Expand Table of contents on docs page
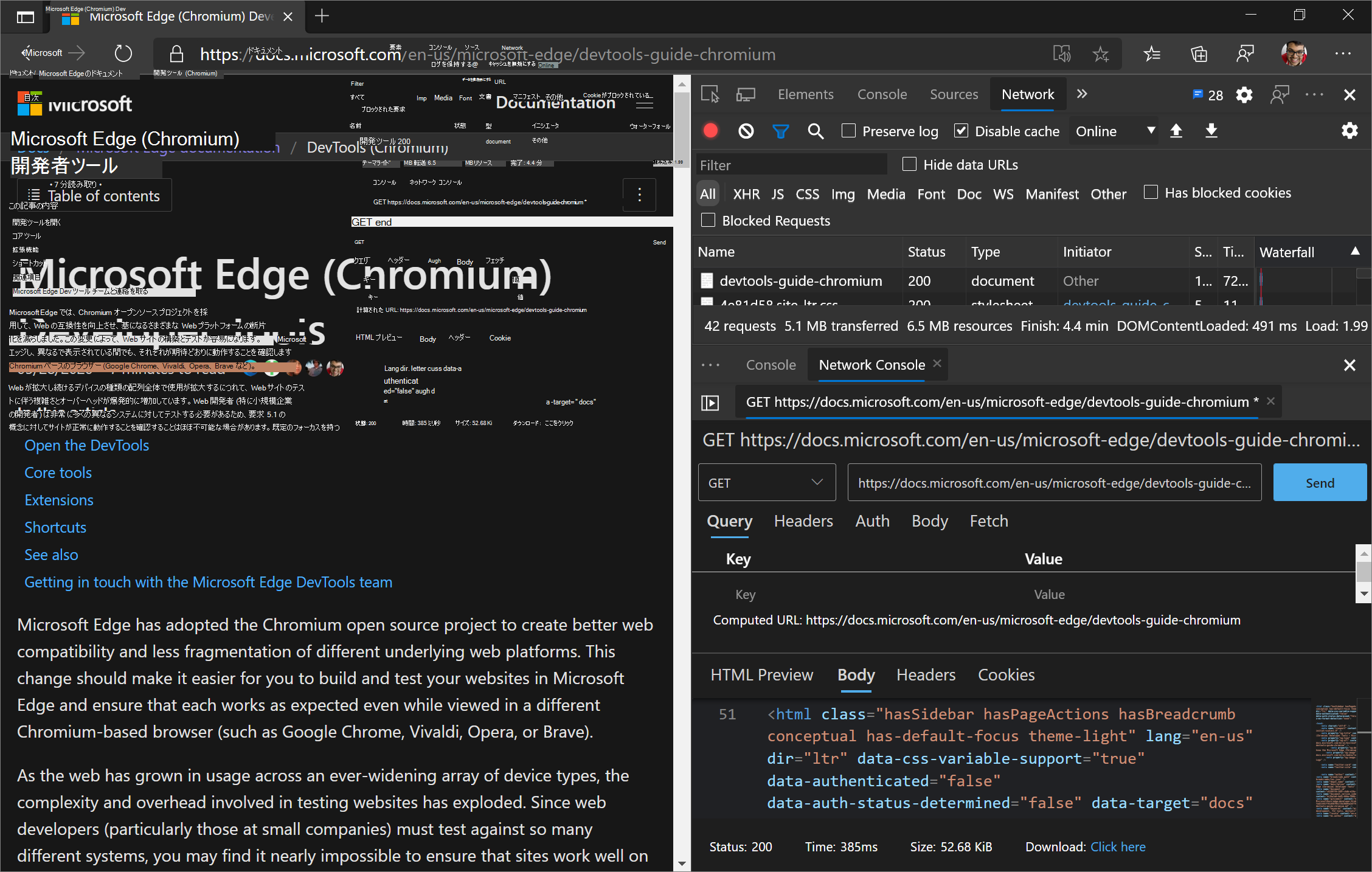 [94, 196]
